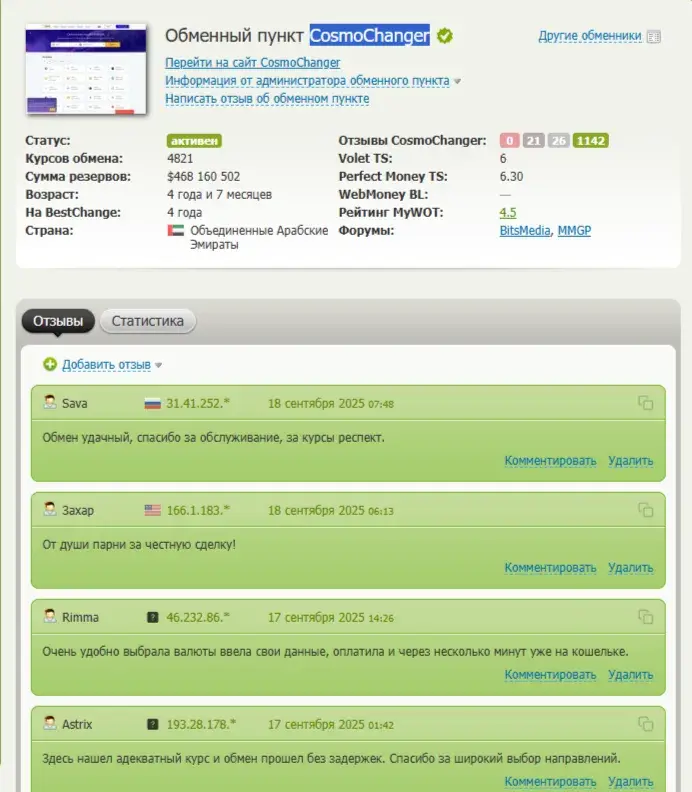Expand the administrator information arrow
The image size is (692, 792).
(457, 81)
